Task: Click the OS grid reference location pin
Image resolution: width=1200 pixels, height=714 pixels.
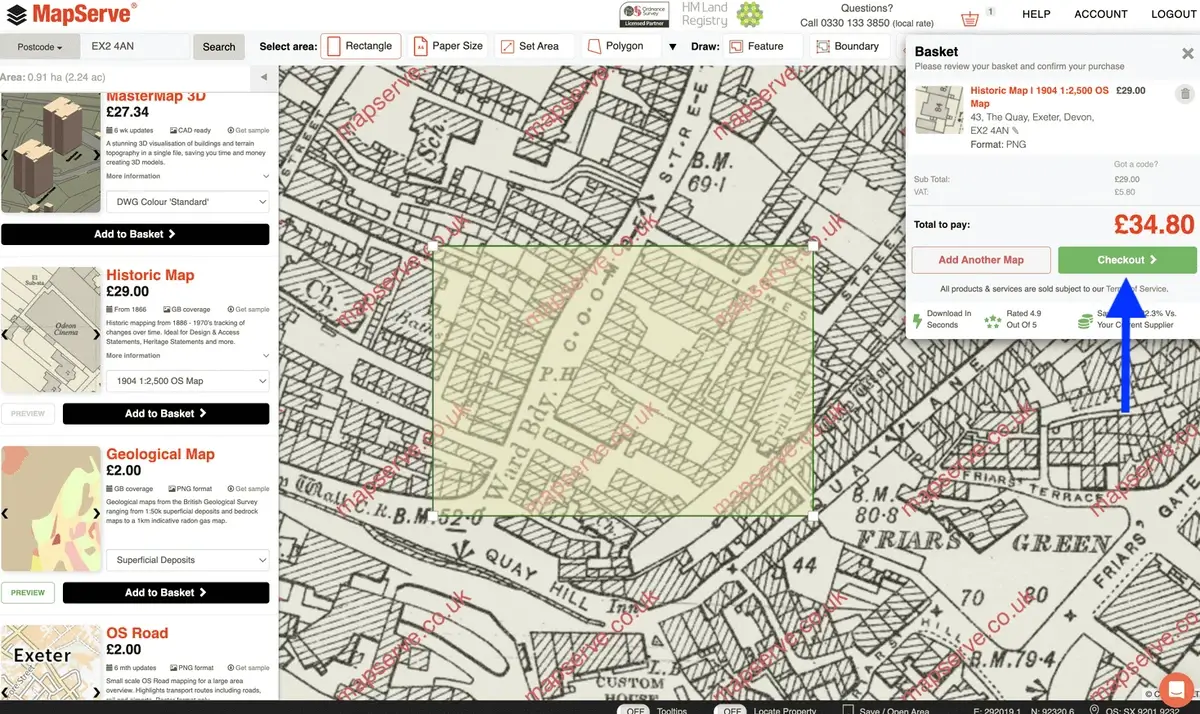Action: [x=1096, y=710]
